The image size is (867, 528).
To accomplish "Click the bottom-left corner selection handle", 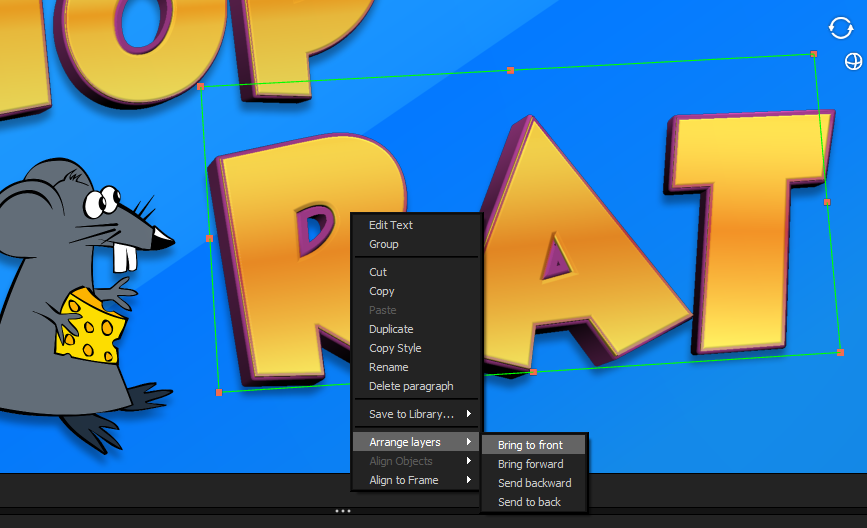I will (219, 392).
